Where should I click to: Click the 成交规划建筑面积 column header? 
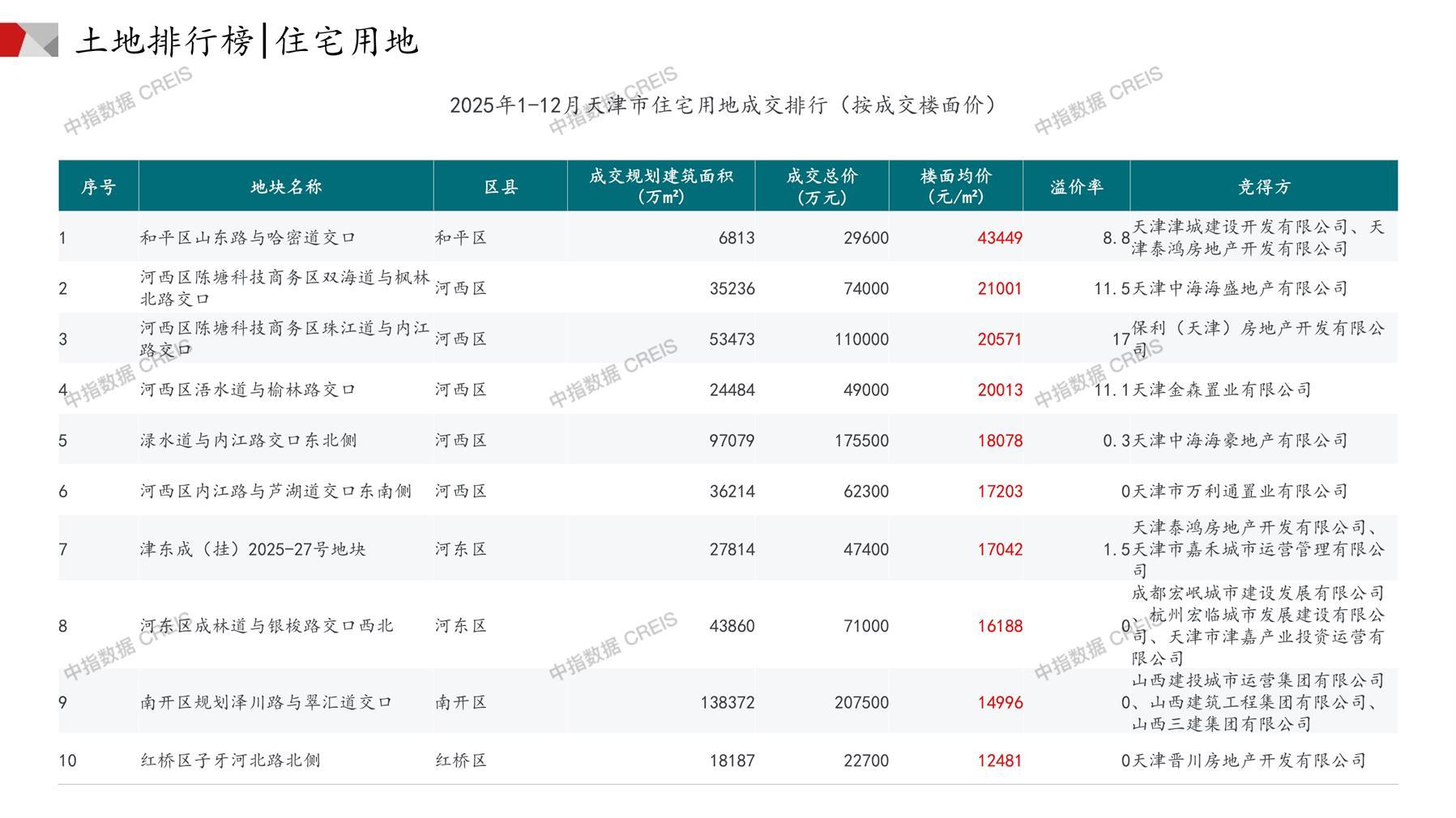(x=660, y=186)
